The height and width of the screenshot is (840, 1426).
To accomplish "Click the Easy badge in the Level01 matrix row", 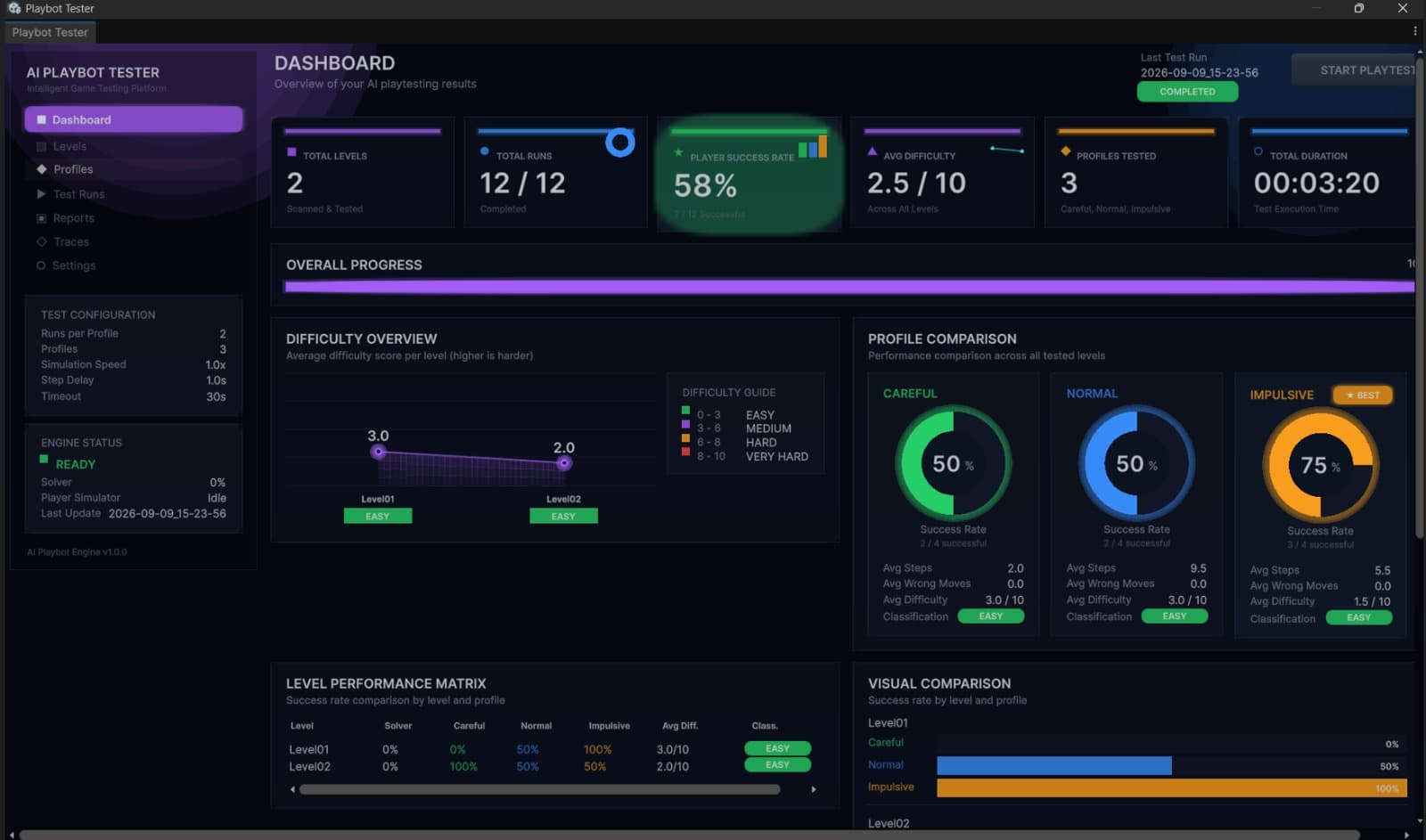I will pos(778,748).
